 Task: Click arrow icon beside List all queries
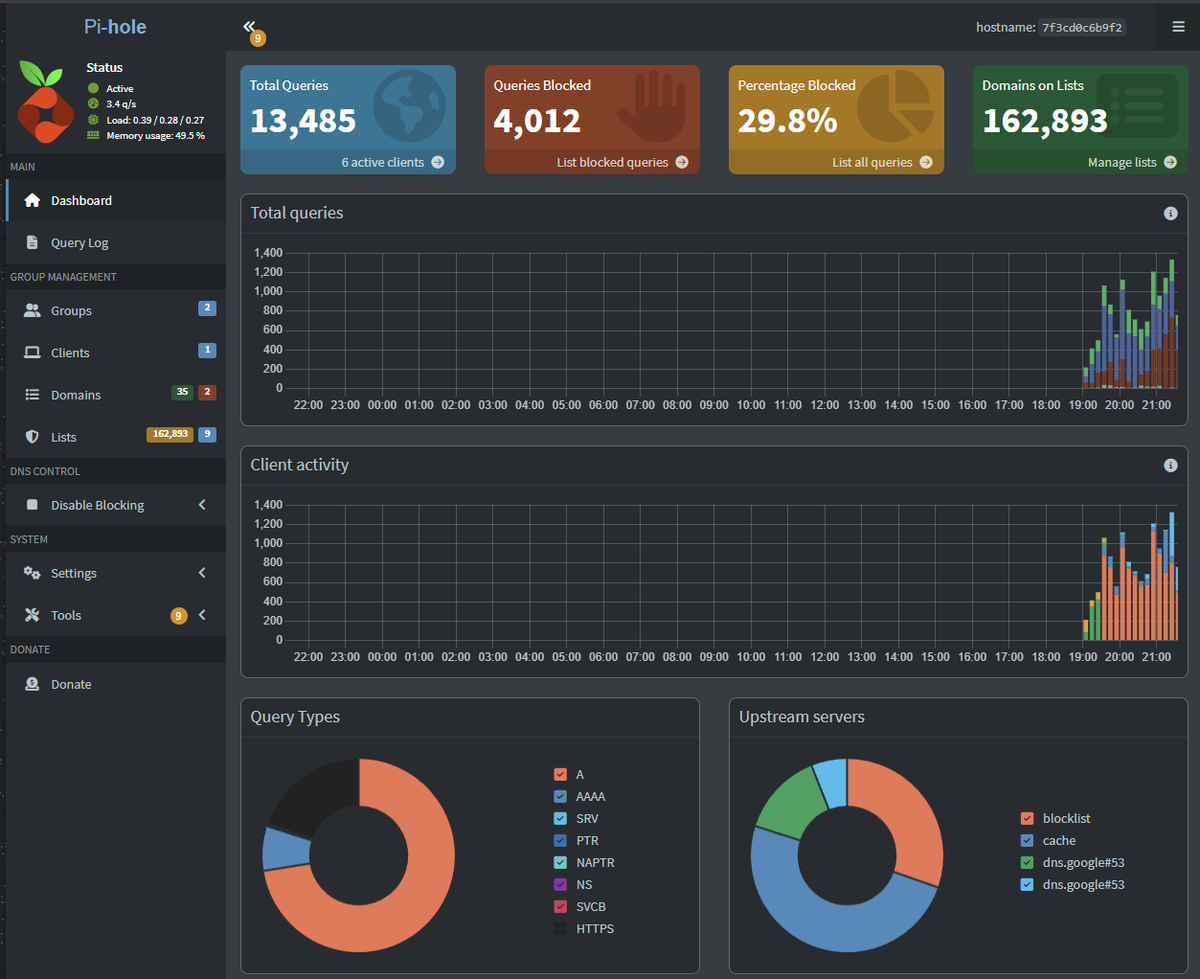pos(925,162)
